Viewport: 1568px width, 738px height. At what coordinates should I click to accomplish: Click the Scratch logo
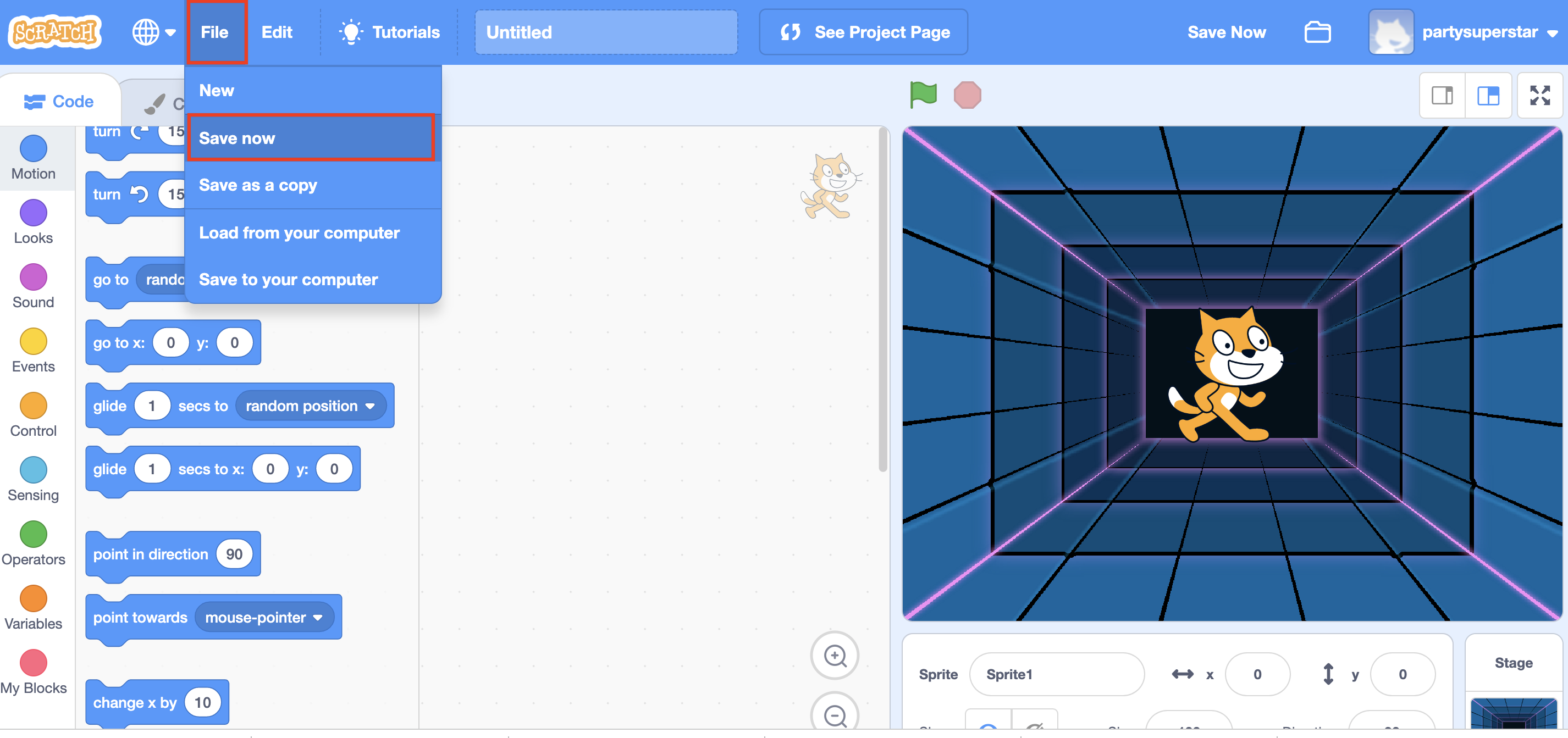[55, 32]
